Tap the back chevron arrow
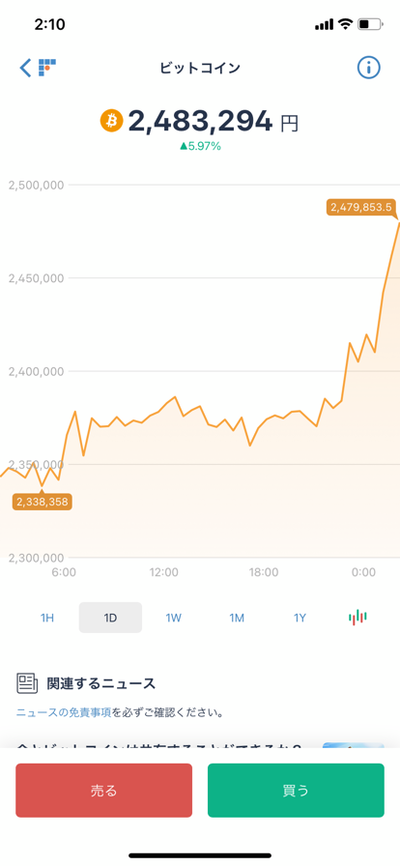 [25, 68]
